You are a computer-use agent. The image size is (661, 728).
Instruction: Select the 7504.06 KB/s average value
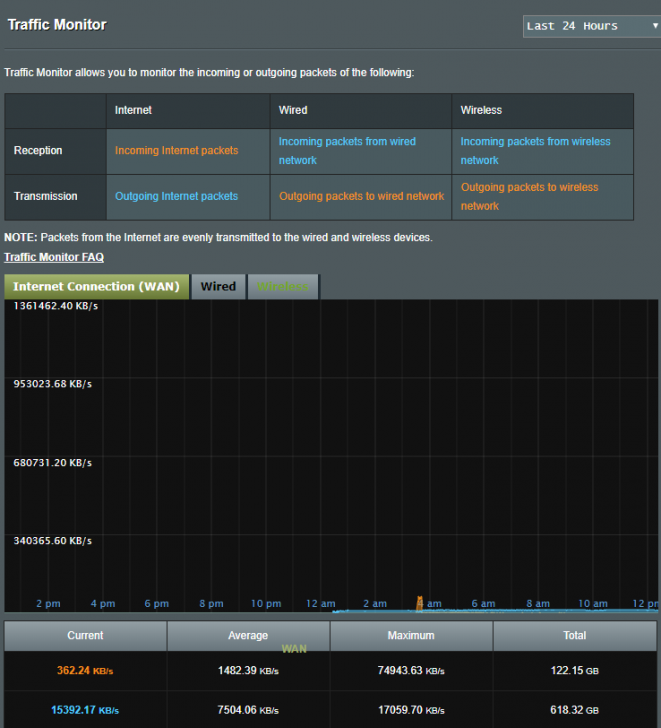[x=248, y=710]
